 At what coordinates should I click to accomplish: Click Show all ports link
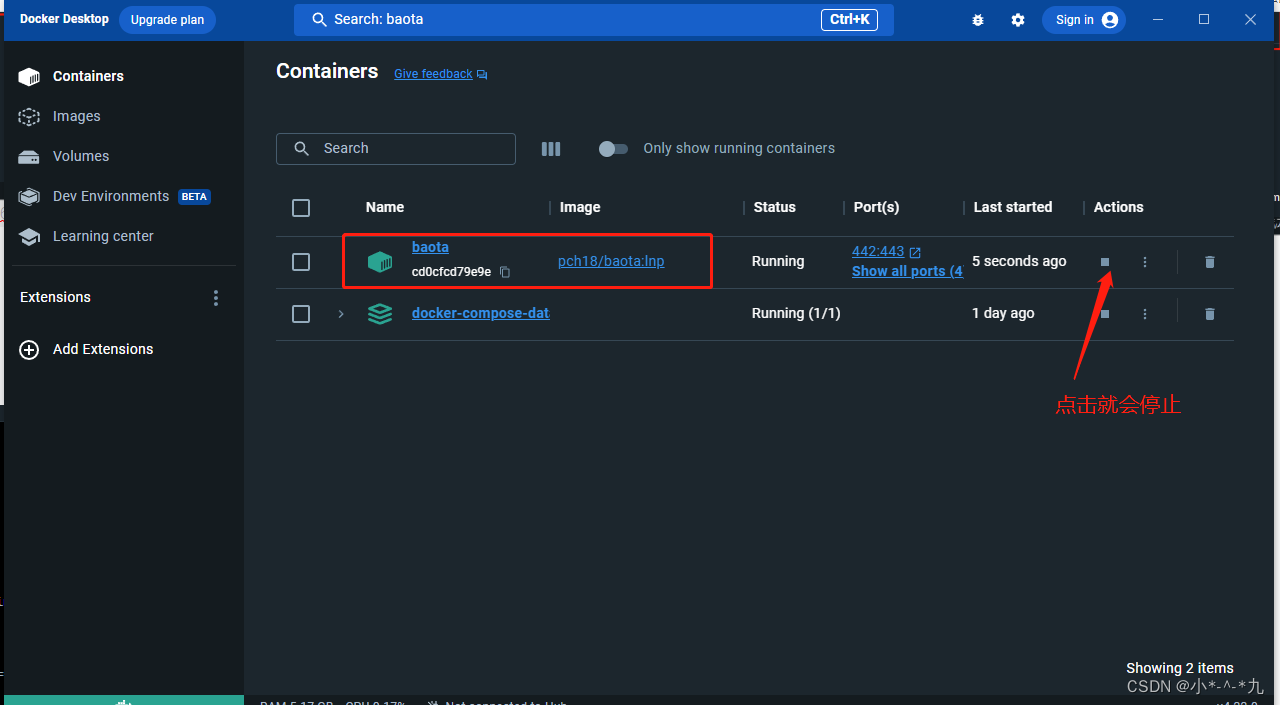point(907,271)
